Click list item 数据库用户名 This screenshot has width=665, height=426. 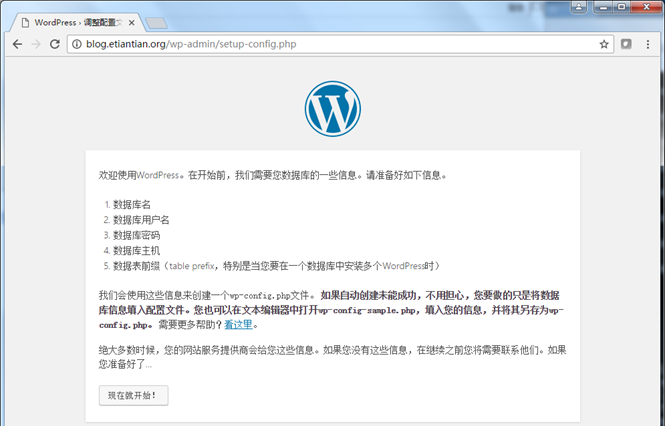coord(141,220)
